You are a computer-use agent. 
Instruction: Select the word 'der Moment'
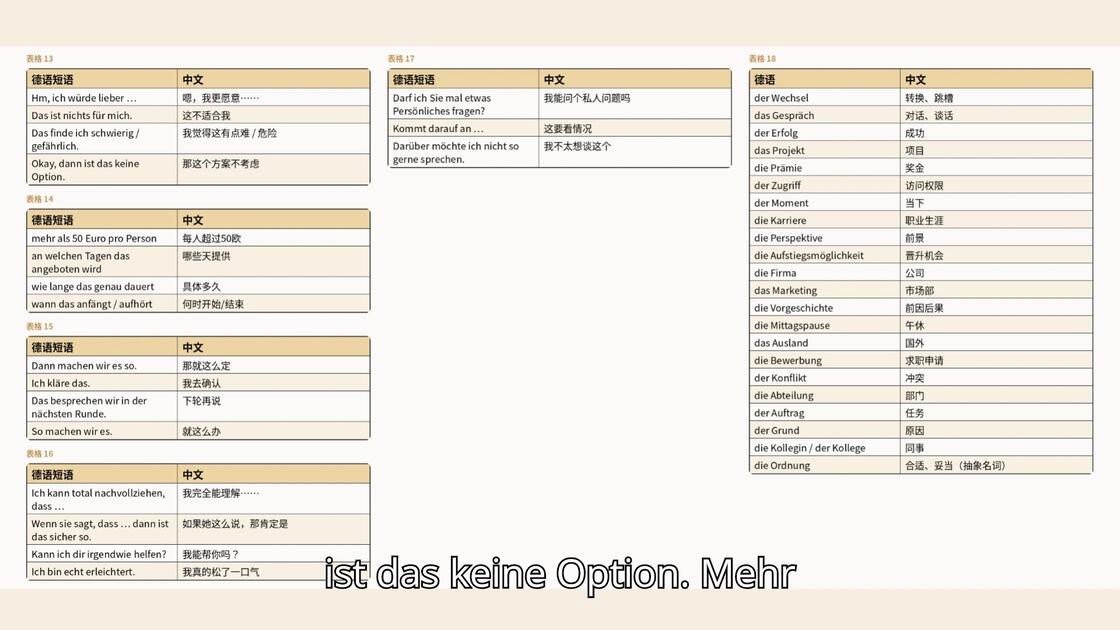(x=781, y=203)
